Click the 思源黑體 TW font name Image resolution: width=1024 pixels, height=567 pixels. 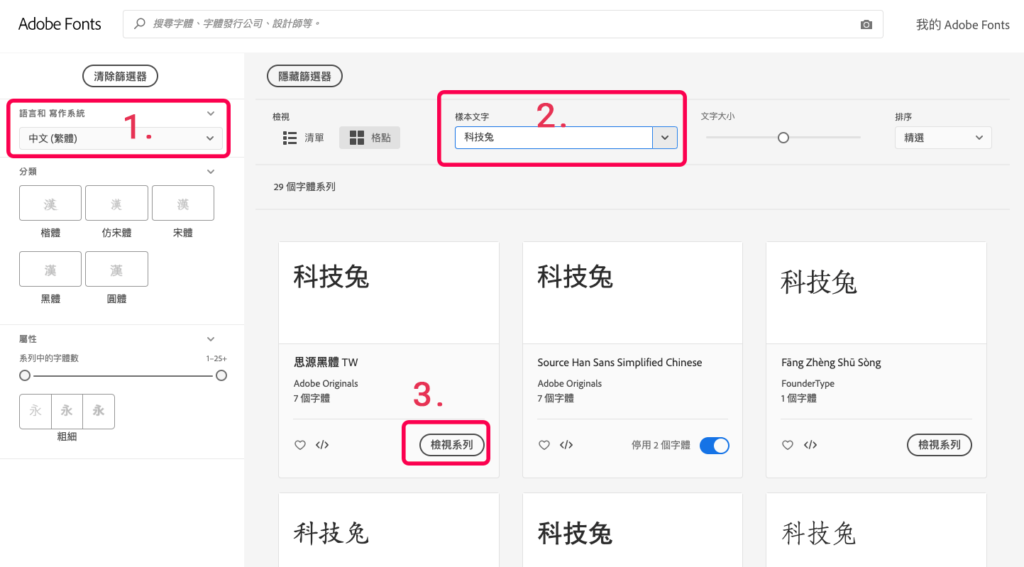pyautogui.click(x=326, y=363)
